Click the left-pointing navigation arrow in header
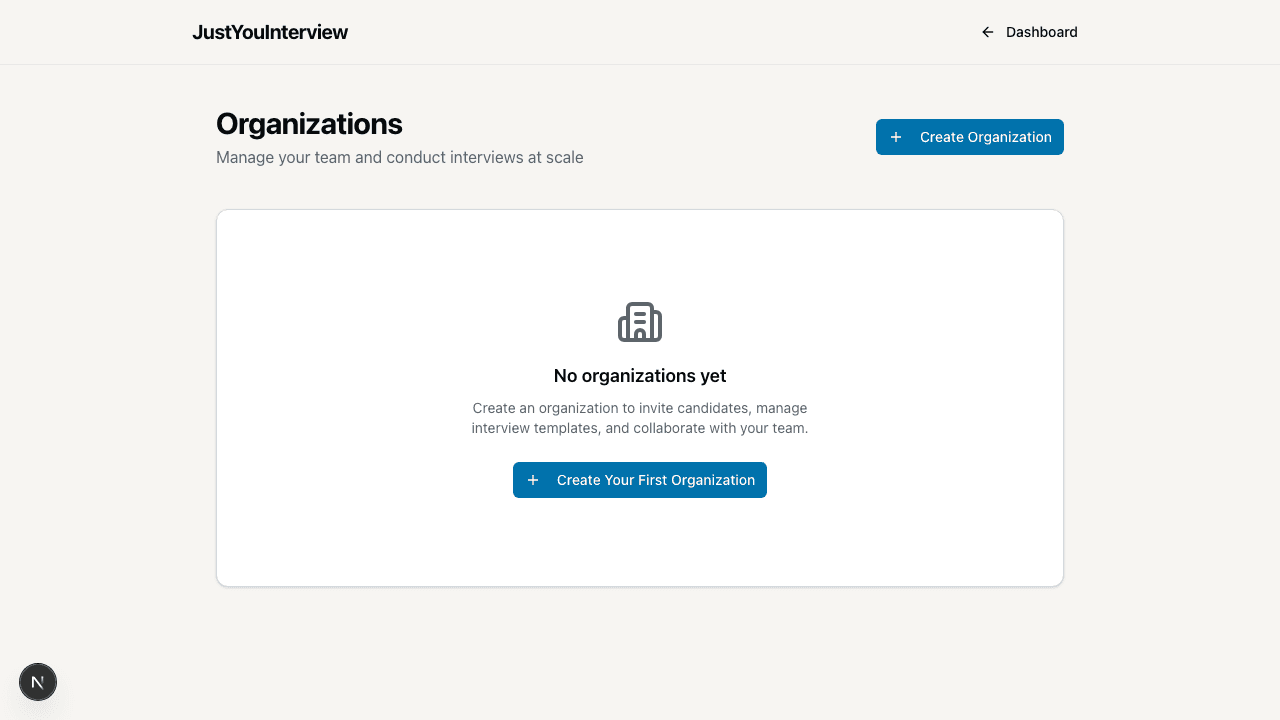Screen dimensions: 1280x720 987,32
